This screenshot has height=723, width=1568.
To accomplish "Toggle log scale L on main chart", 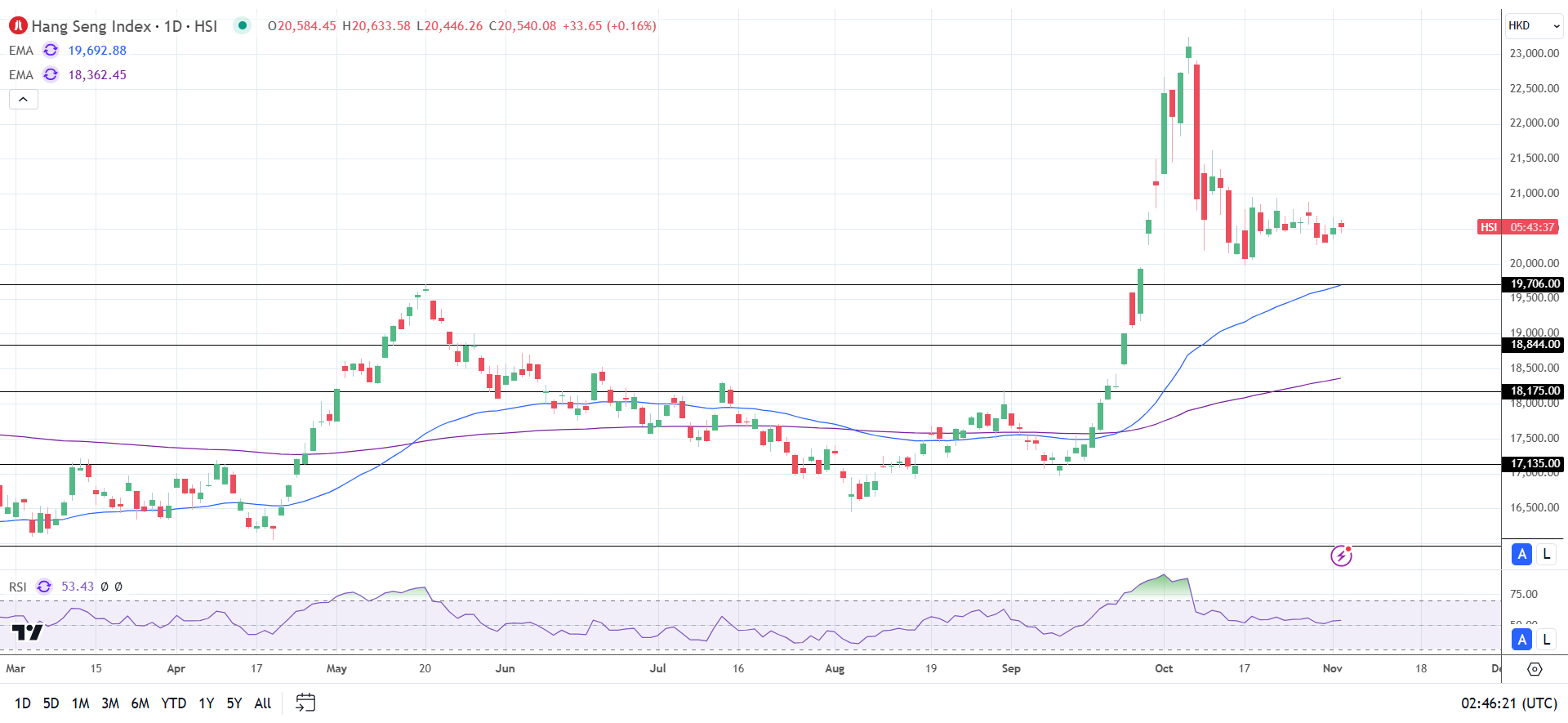I will click(x=1547, y=554).
